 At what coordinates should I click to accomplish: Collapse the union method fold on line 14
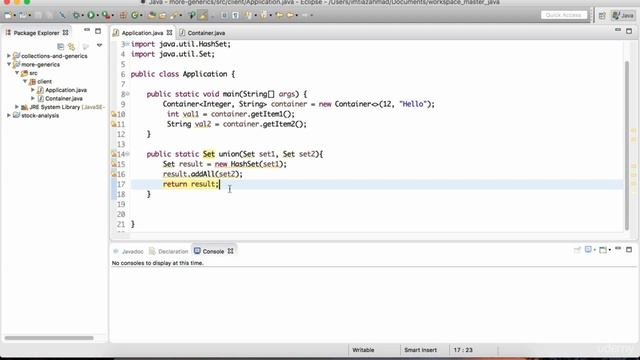127,154
